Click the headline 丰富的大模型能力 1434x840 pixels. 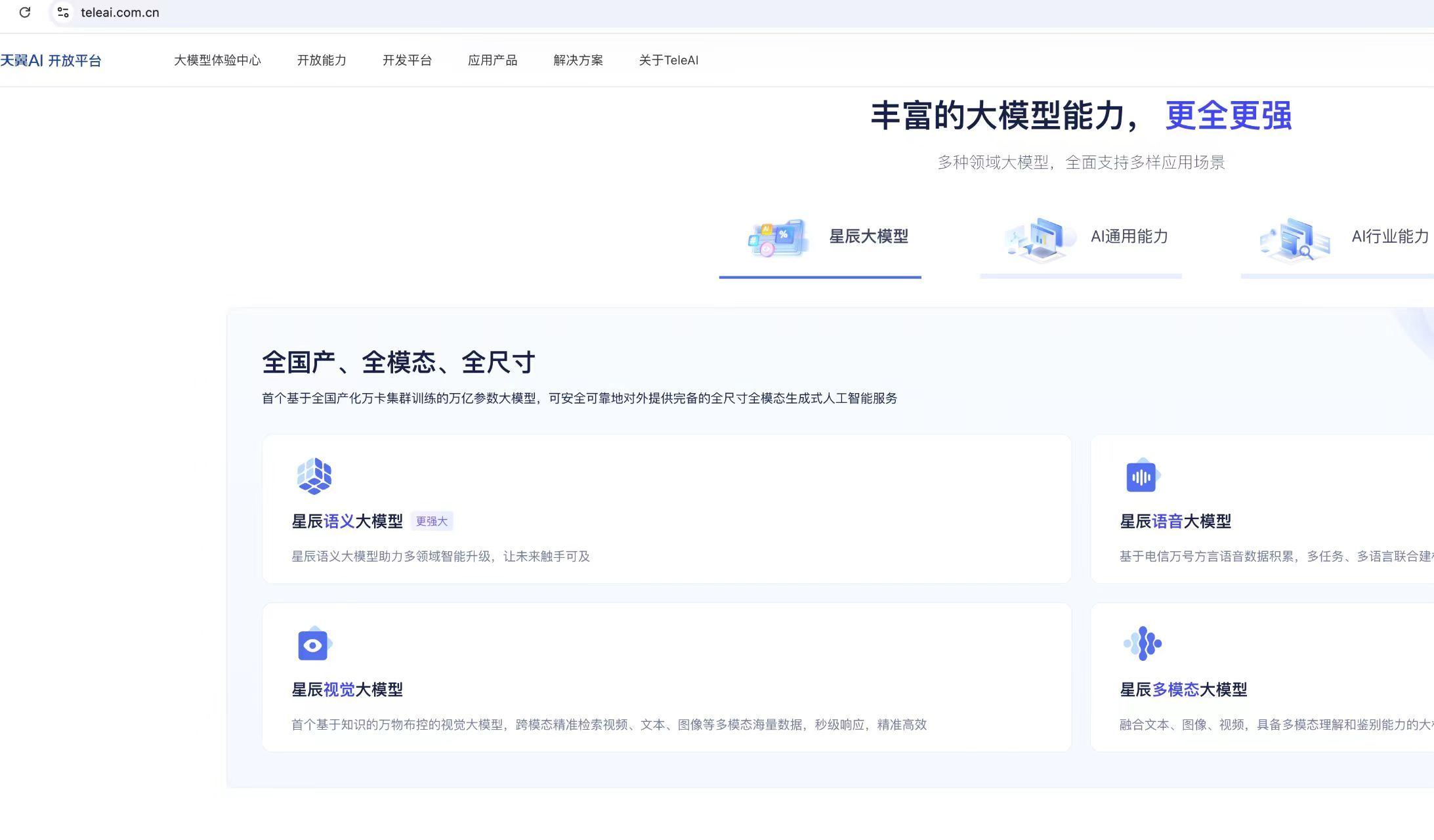click(x=1005, y=115)
